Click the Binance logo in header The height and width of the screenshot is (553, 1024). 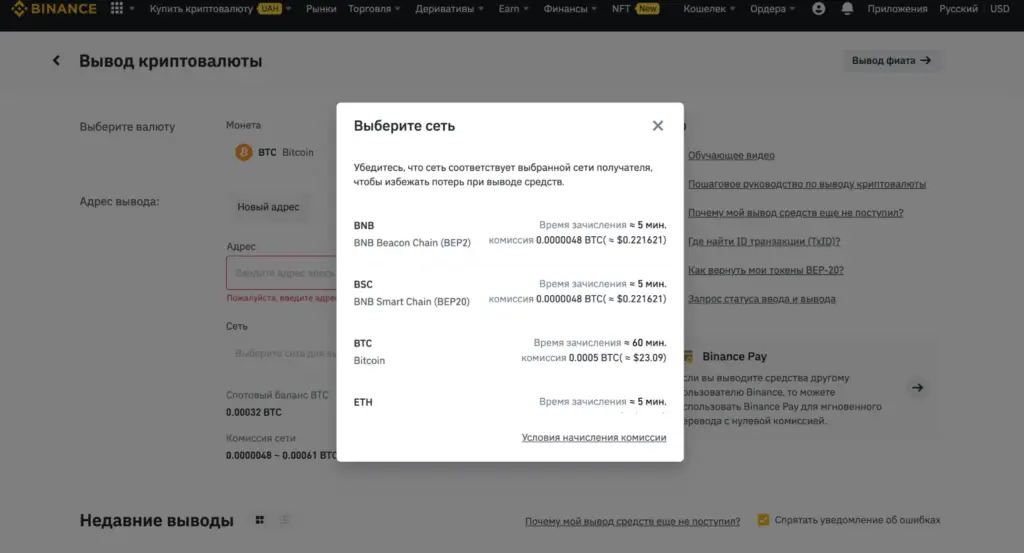point(54,9)
